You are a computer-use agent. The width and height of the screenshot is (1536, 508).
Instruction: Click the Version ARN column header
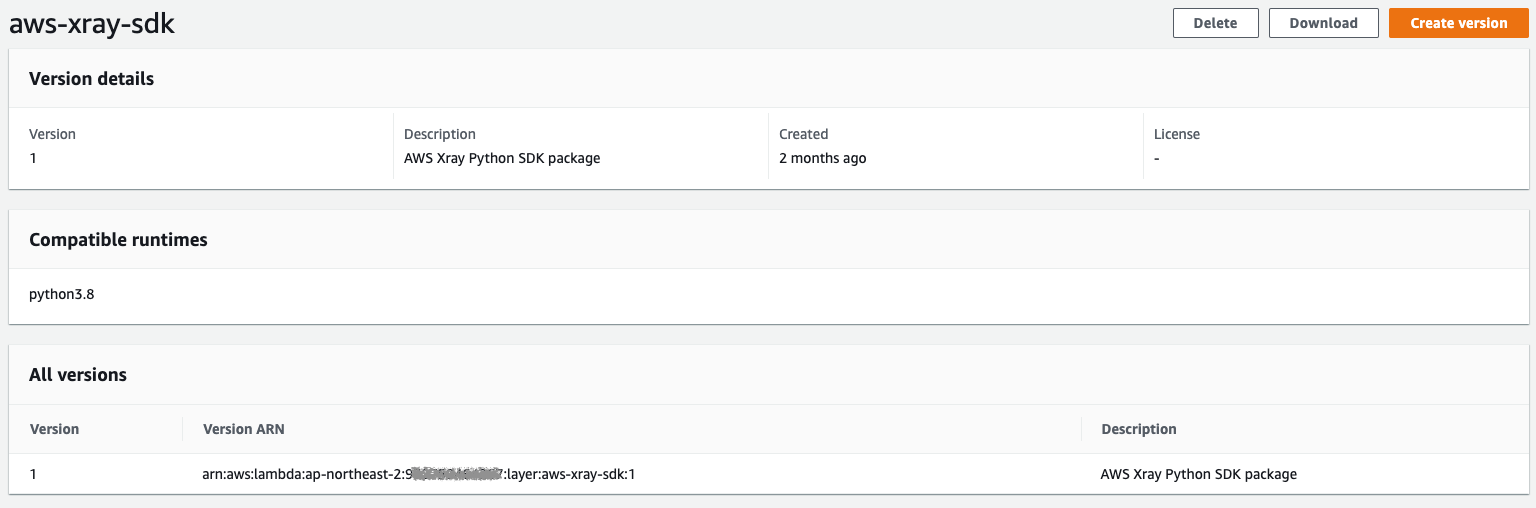click(x=244, y=429)
